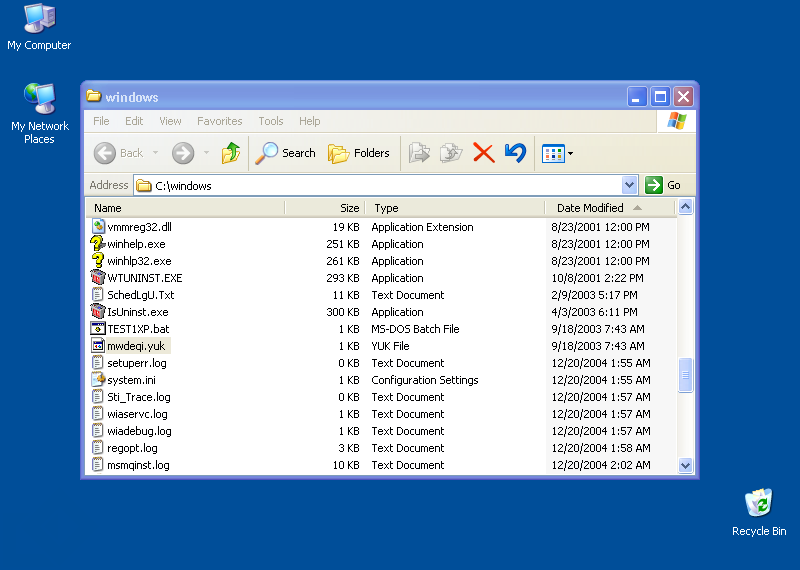
Task: Open the File menu
Action: coord(101,121)
